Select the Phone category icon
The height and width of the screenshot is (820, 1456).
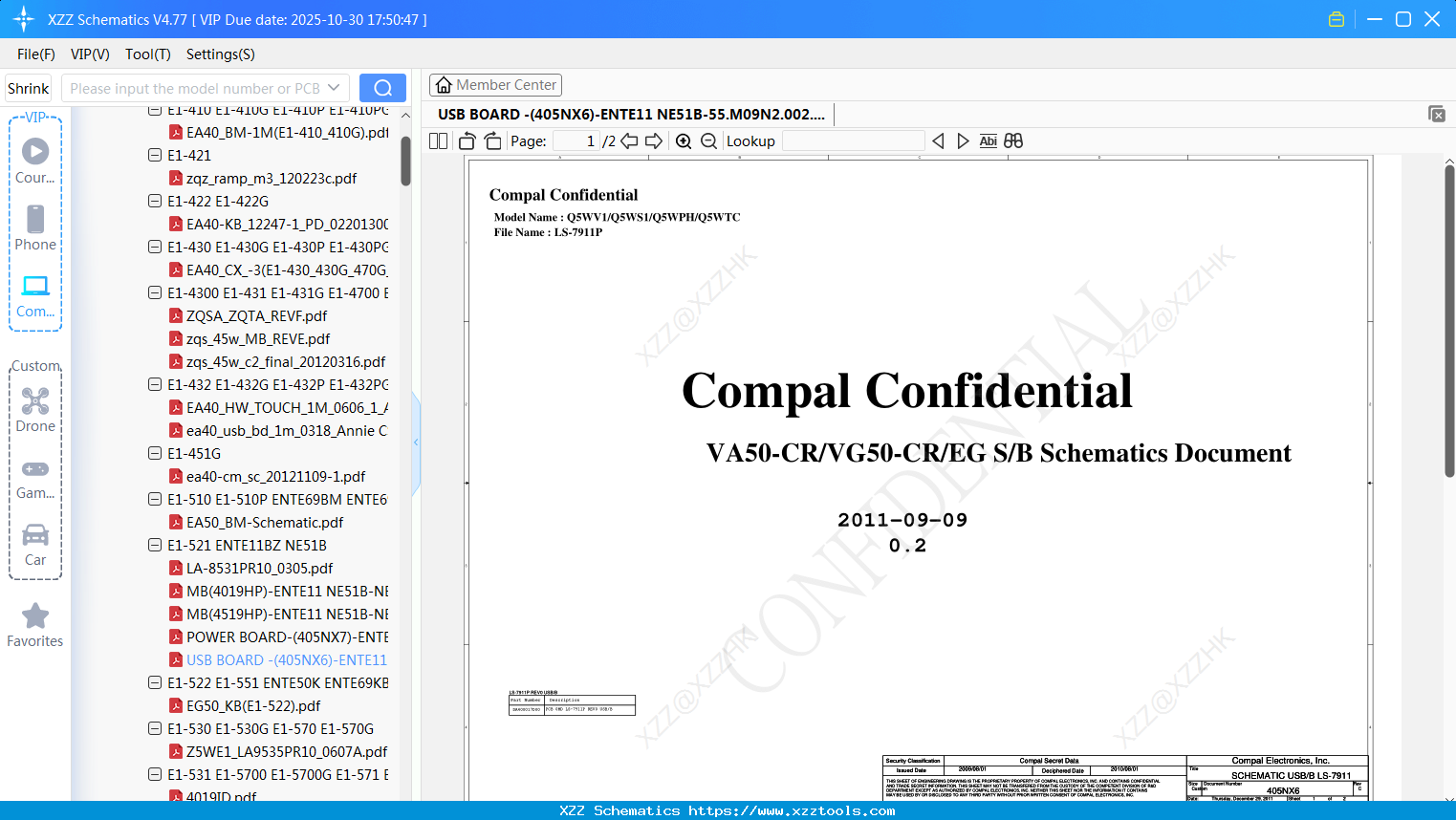[x=35, y=227]
